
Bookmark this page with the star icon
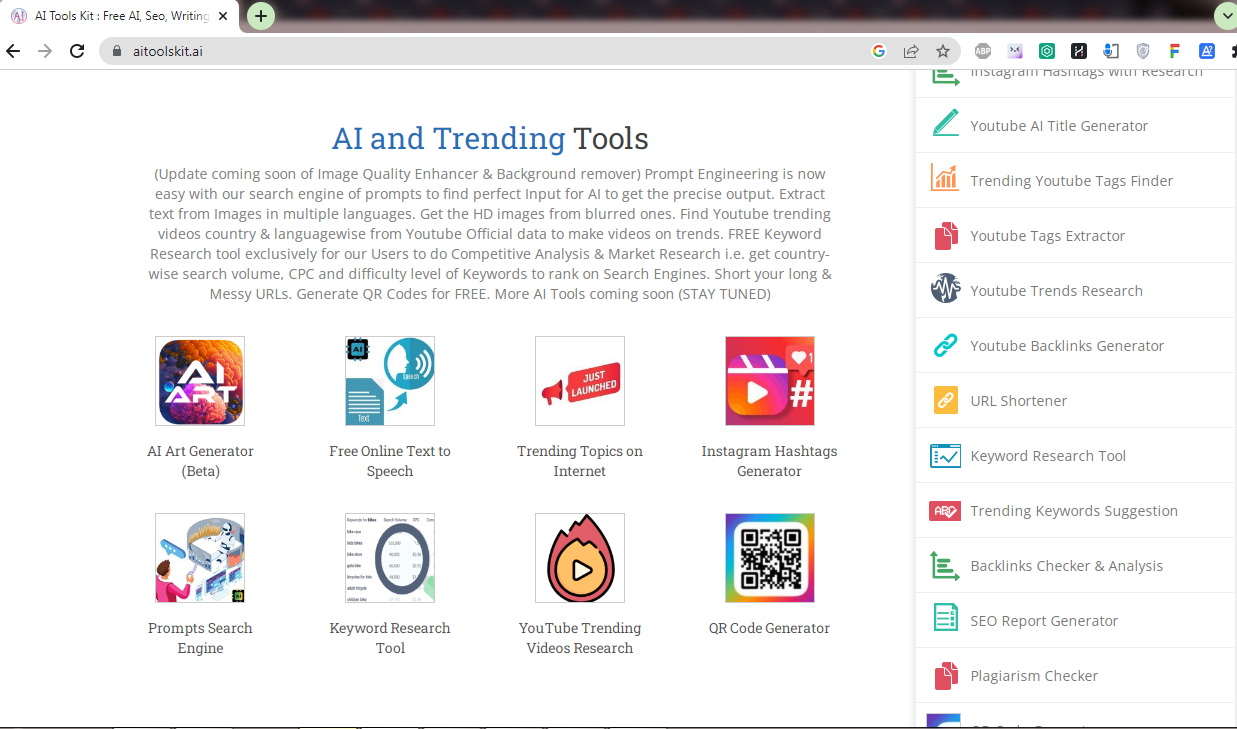[x=942, y=51]
